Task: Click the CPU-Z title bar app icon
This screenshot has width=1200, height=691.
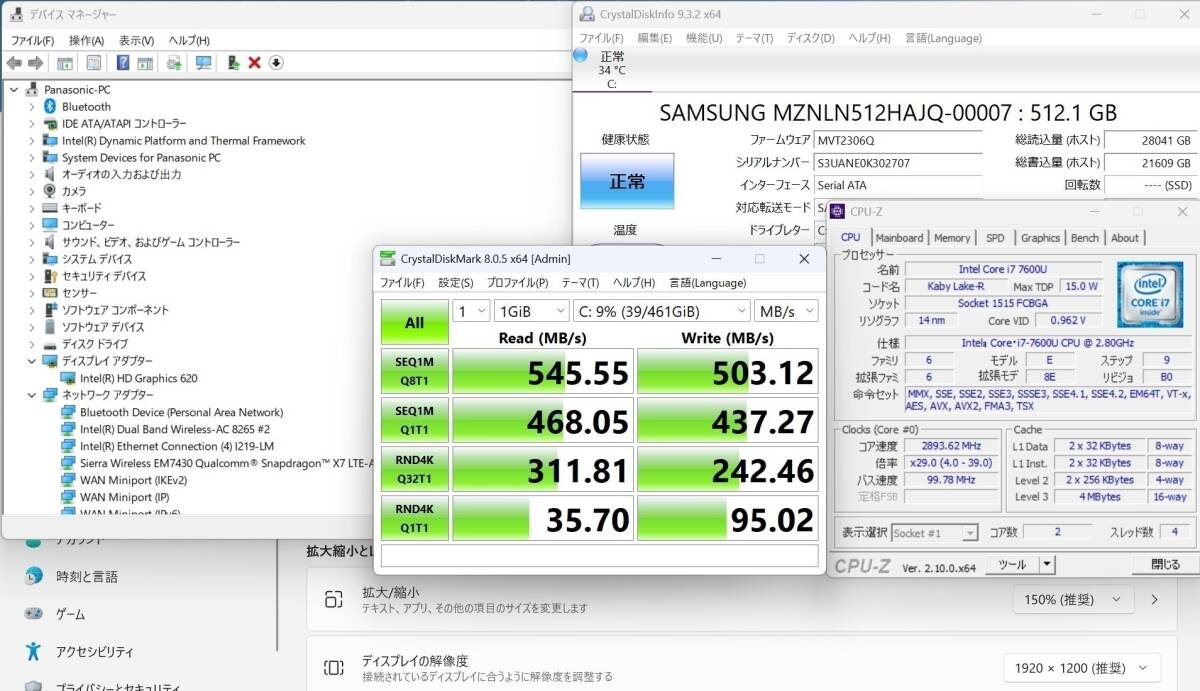Action: (838, 211)
